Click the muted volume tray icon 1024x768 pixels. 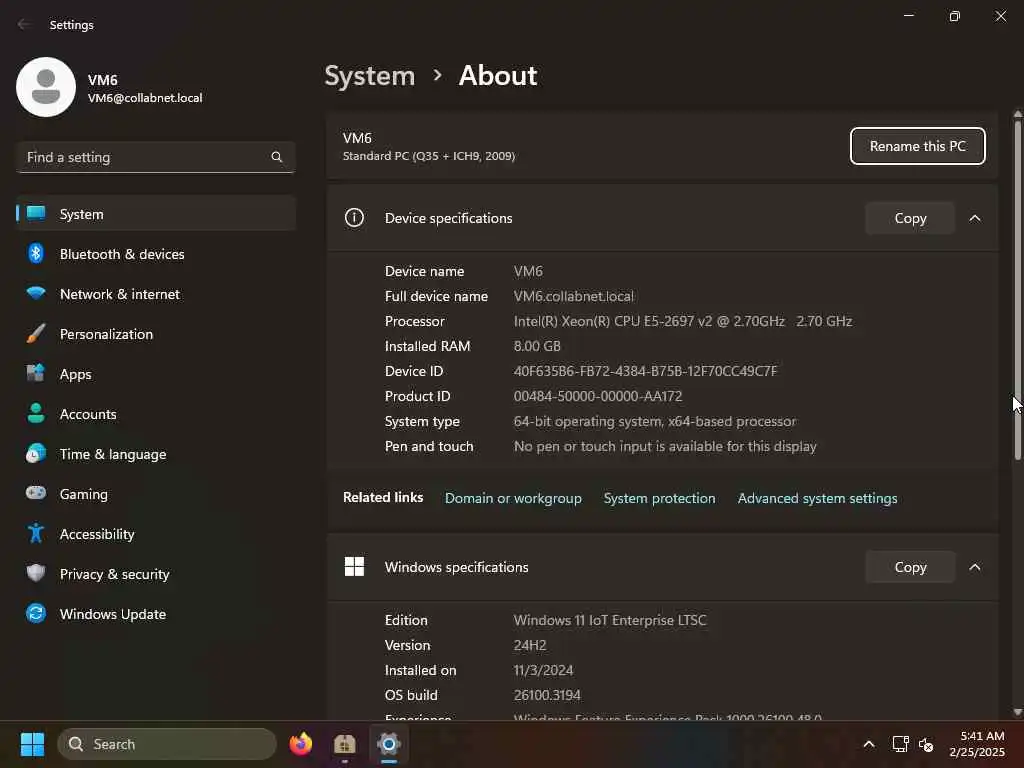pyautogui.click(x=926, y=744)
